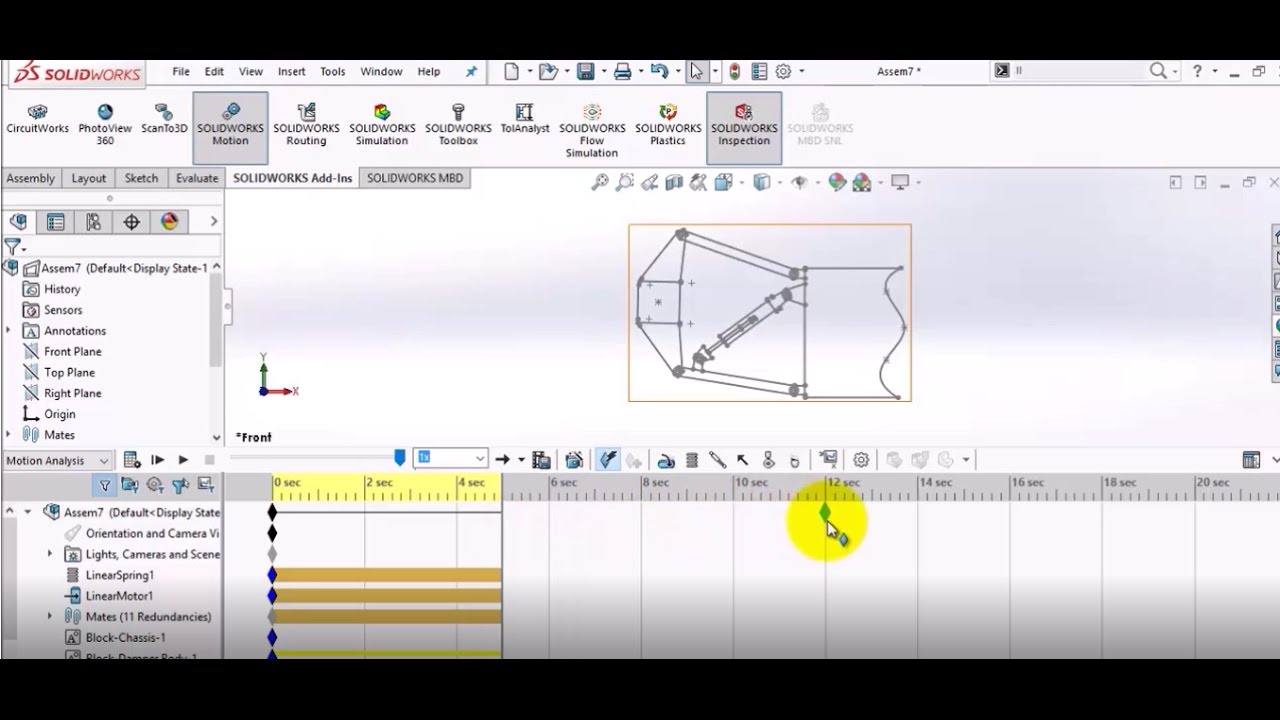Toggle the SOLIDWORKS Inspection add-in
1280x720 pixels.
point(744,126)
